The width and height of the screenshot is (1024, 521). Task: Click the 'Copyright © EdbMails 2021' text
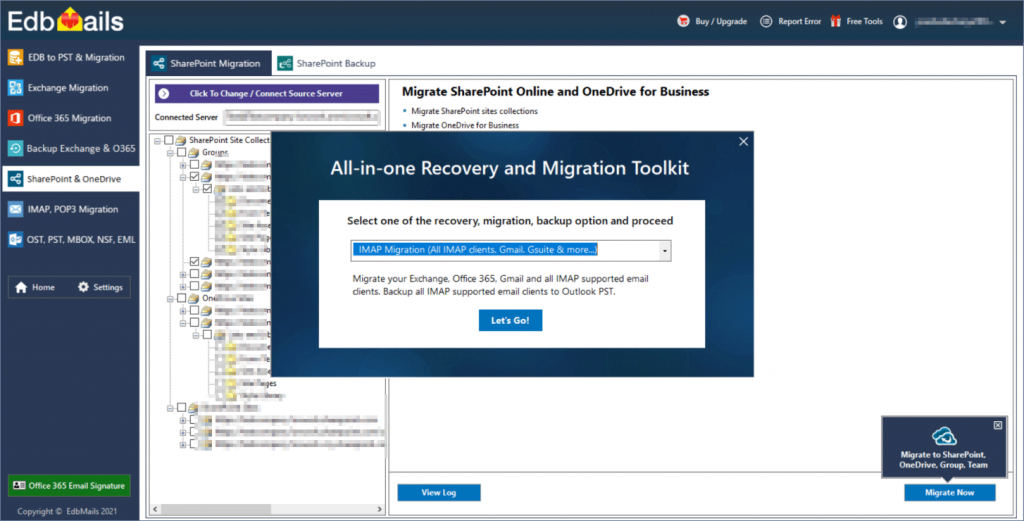tap(67, 511)
